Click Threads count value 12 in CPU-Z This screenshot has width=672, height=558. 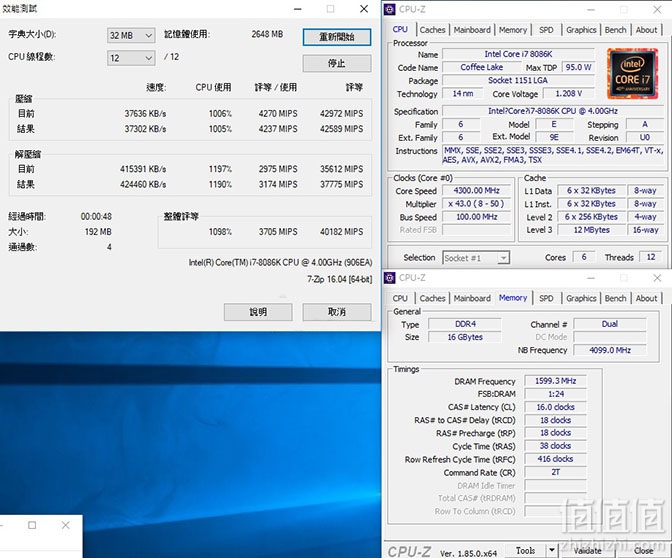(x=651, y=257)
